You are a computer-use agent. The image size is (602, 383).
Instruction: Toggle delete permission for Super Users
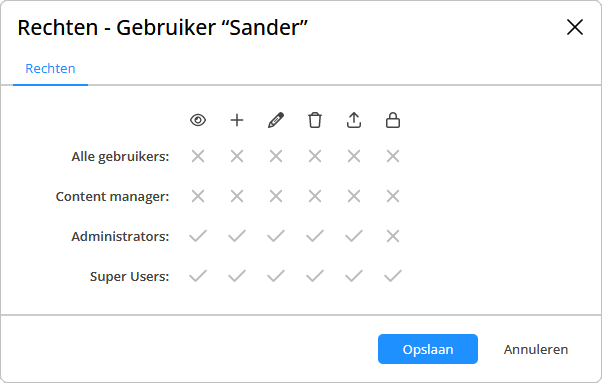tap(315, 276)
